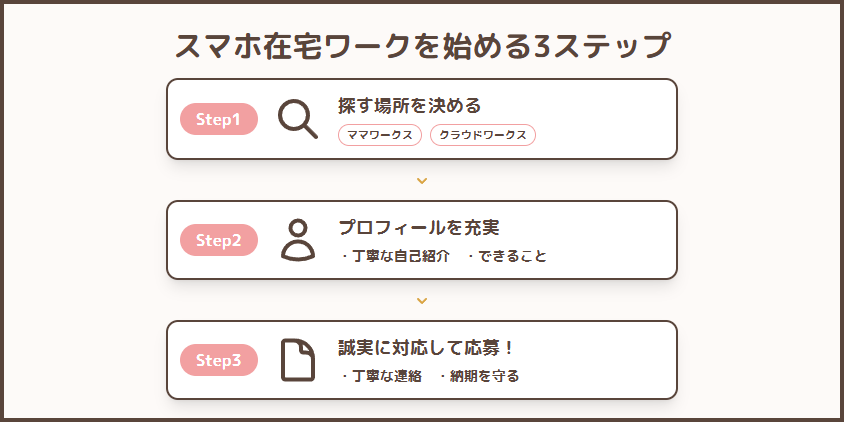Image resolution: width=844 pixels, height=422 pixels.
Task: Select the Step2 pink badge
Action: tap(219, 240)
